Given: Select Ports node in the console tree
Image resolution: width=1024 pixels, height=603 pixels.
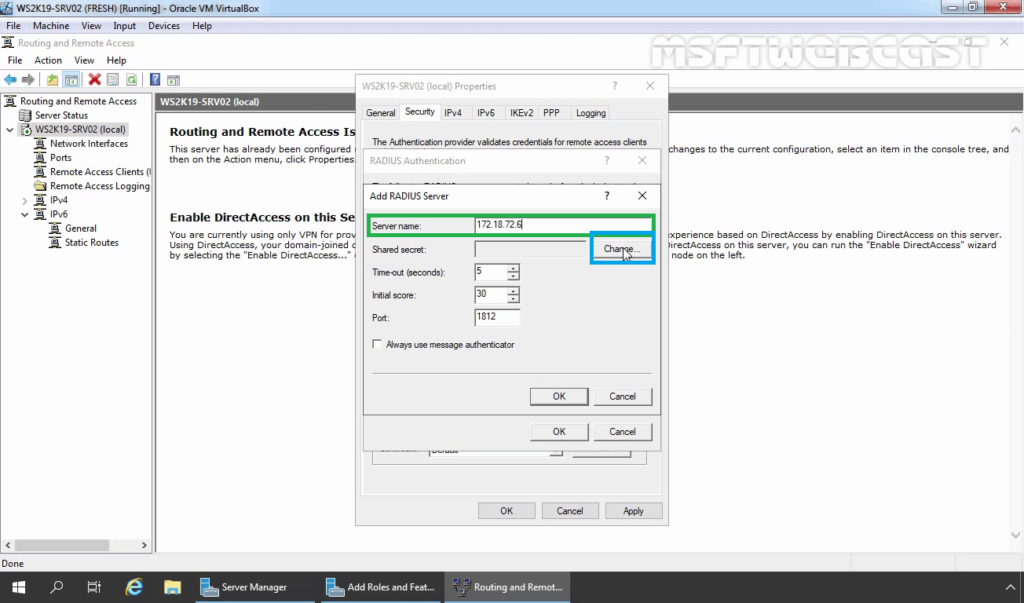Looking at the screenshot, I should 61,157.
